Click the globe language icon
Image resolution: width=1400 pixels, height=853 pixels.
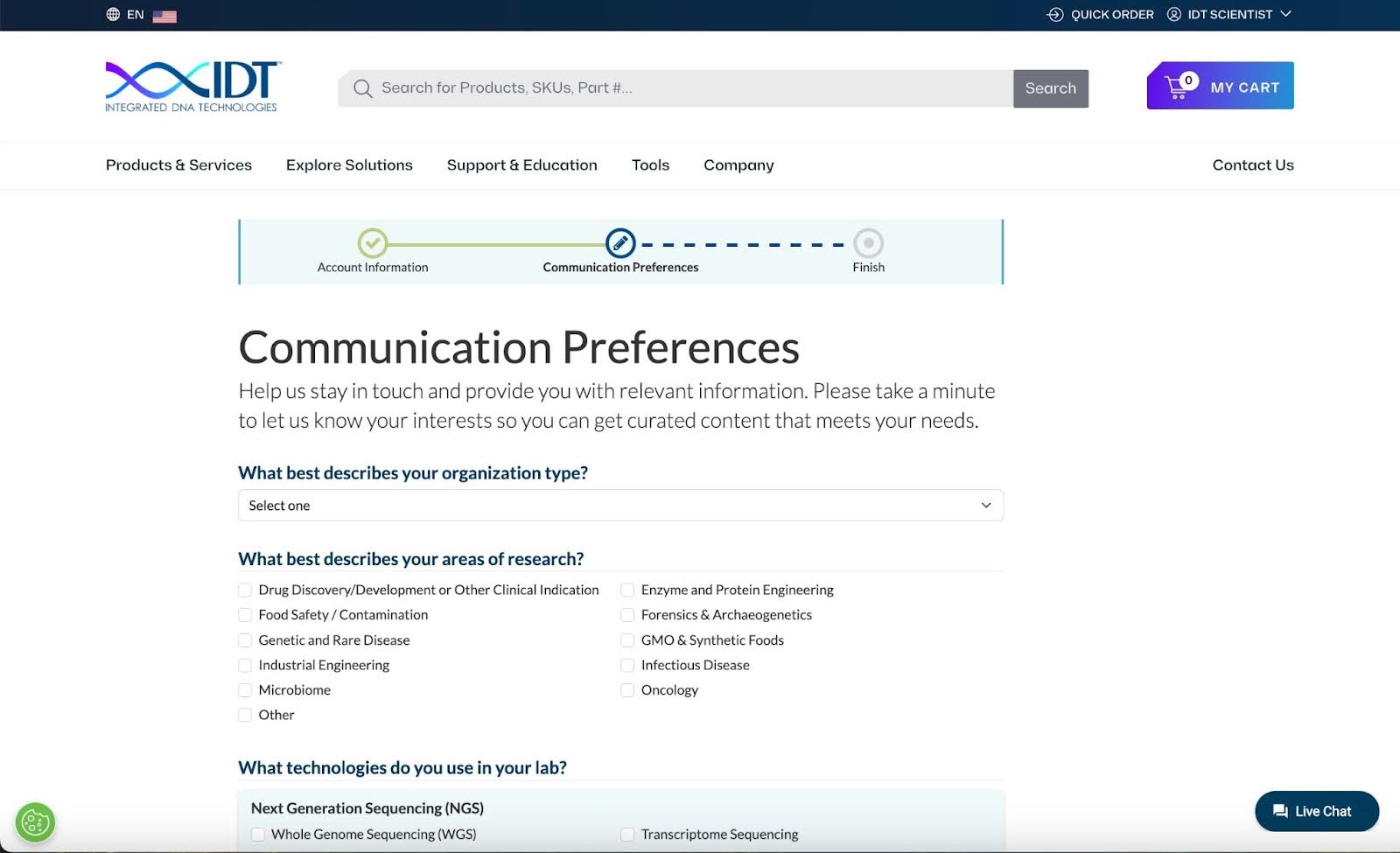click(x=113, y=14)
